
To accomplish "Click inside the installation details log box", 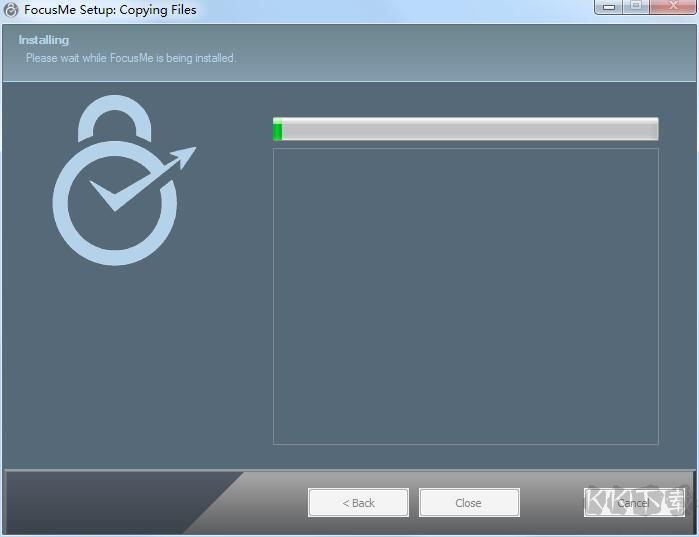I will pyautogui.click(x=465, y=296).
